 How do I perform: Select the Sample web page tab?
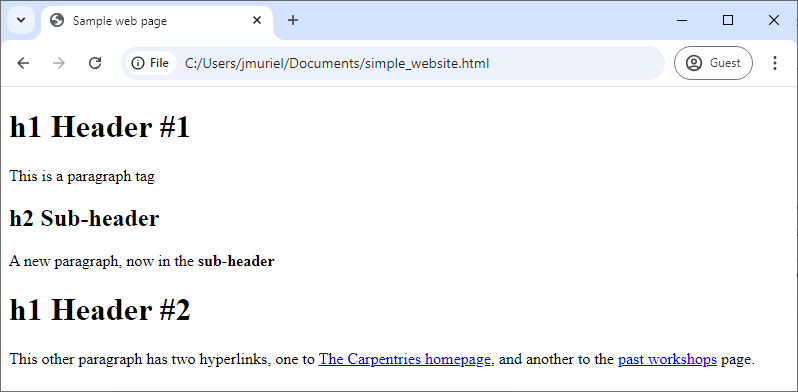pyautogui.click(x=157, y=21)
